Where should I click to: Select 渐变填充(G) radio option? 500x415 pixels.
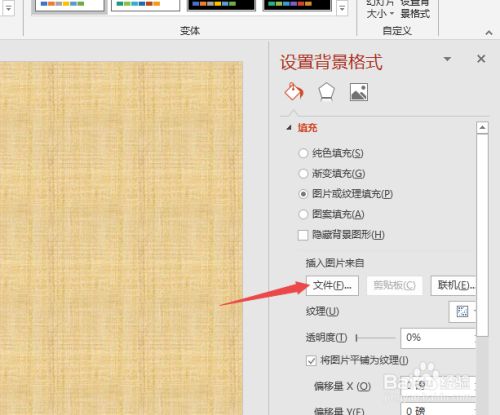pos(303,174)
